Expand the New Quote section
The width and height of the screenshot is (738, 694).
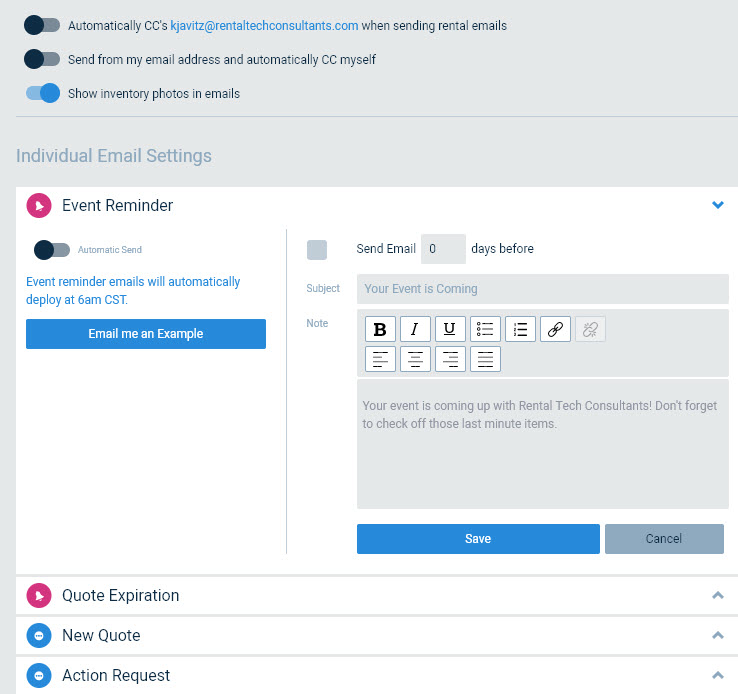[x=717, y=635]
